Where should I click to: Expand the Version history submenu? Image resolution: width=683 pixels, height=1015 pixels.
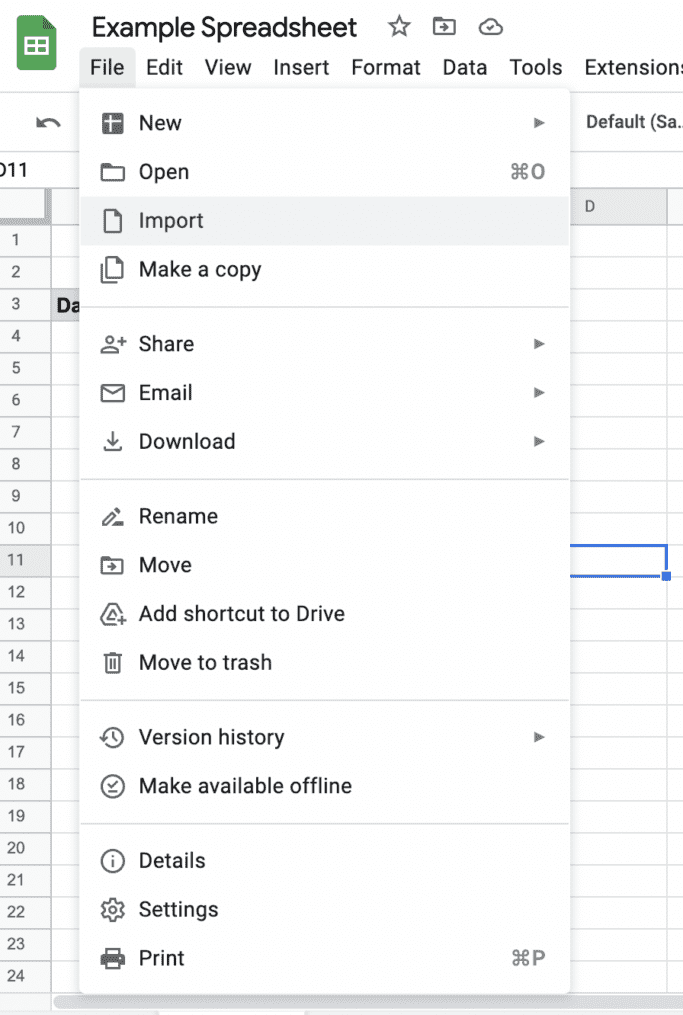coord(539,737)
